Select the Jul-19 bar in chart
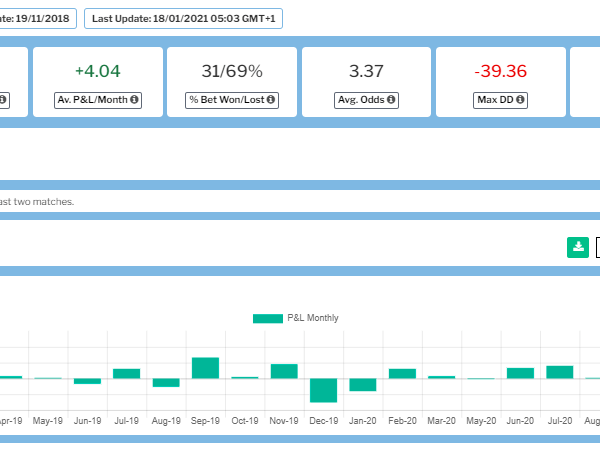Viewport: 600px width, 450px height. pos(127,373)
